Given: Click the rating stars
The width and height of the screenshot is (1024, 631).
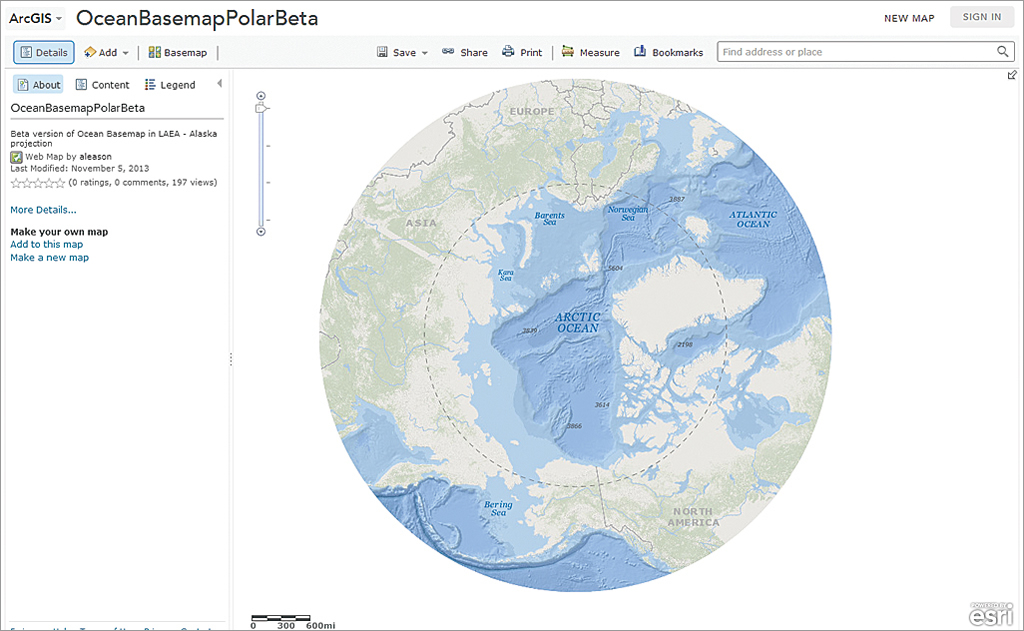Looking at the screenshot, I should (38, 183).
